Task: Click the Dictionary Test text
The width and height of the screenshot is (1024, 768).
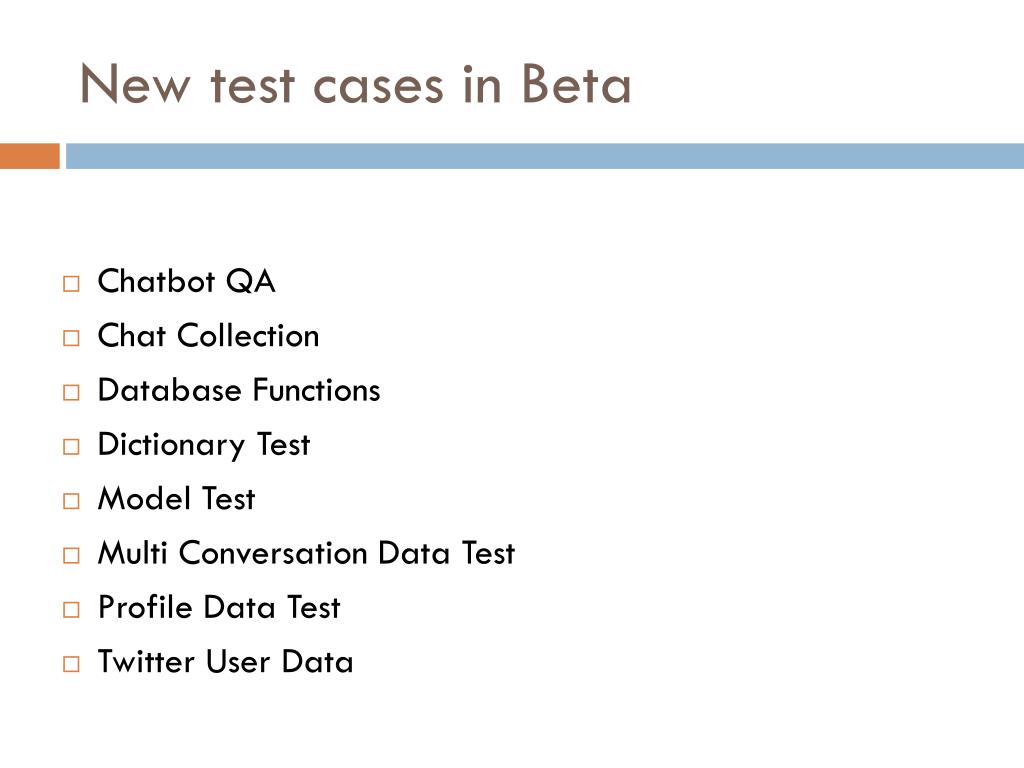Action: pos(204,445)
